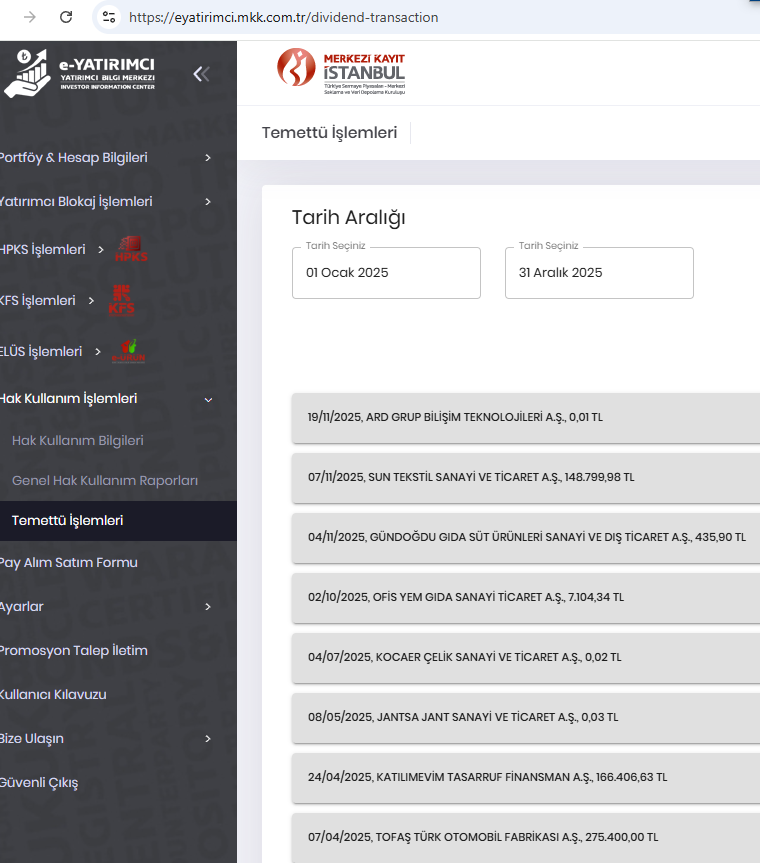Click the end date field 31 Aralık 2025
Image resolution: width=760 pixels, height=863 pixels.
pyautogui.click(x=599, y=273)
